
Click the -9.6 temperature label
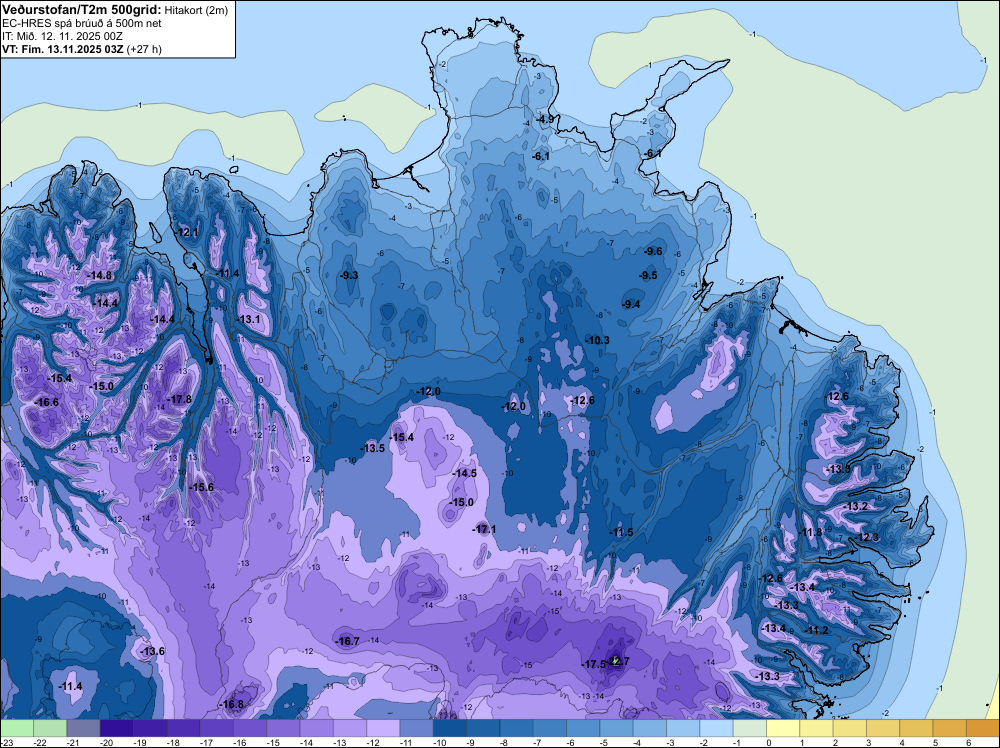point(652,251)
